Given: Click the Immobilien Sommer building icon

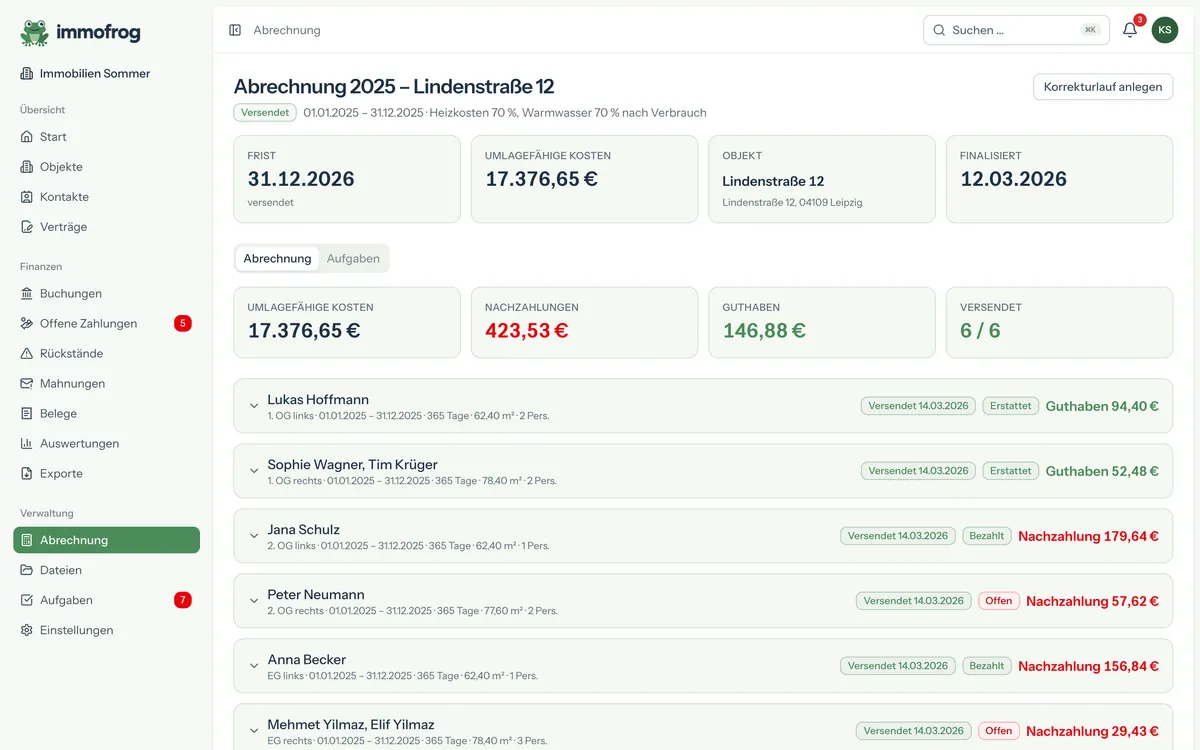Looking at the screenshot, I should [x=27, y=74].
